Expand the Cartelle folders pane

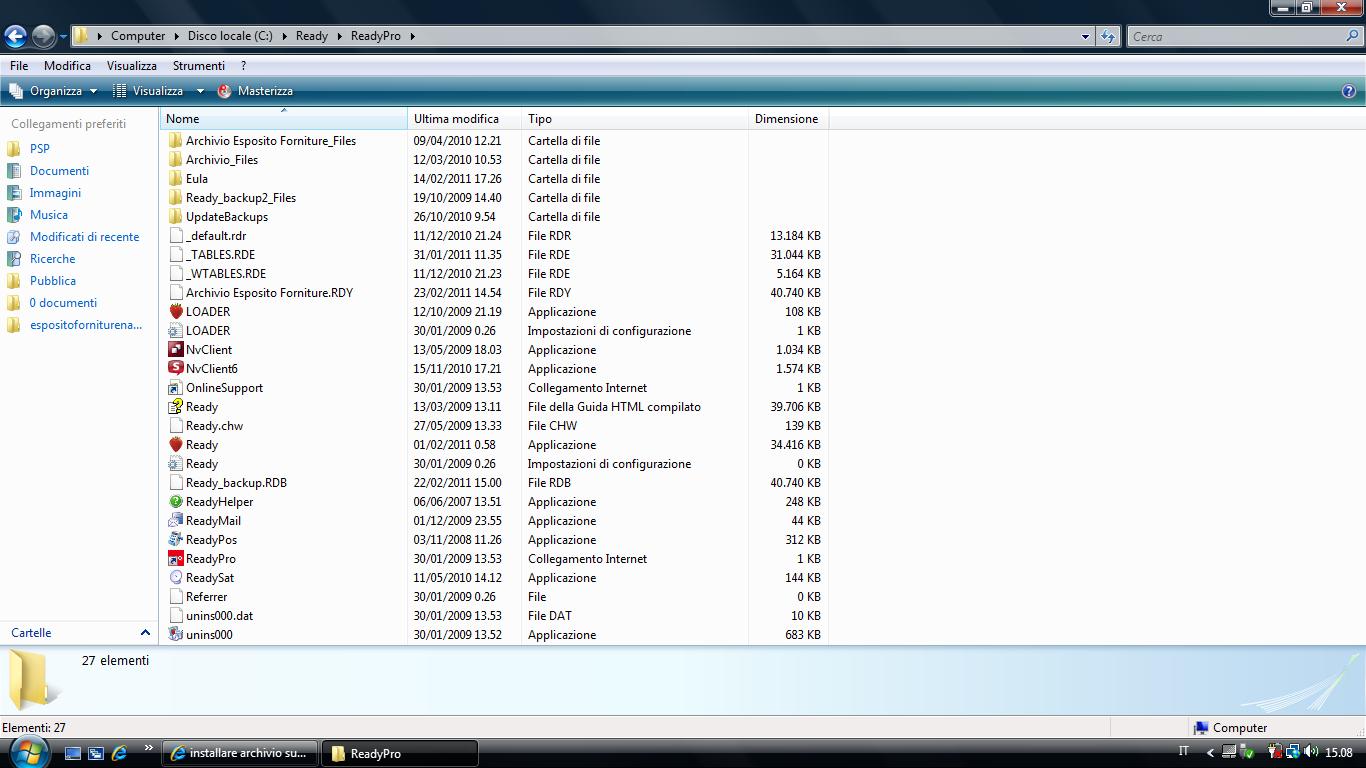(x=145, y=633)
